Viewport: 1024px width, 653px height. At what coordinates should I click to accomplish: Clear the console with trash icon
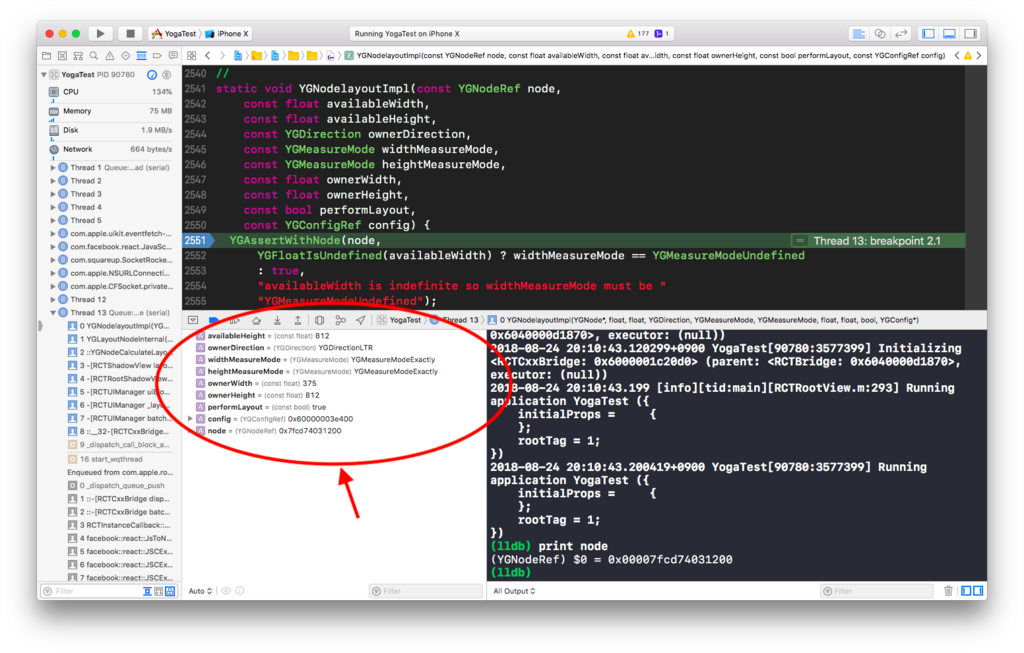[948, 591]
